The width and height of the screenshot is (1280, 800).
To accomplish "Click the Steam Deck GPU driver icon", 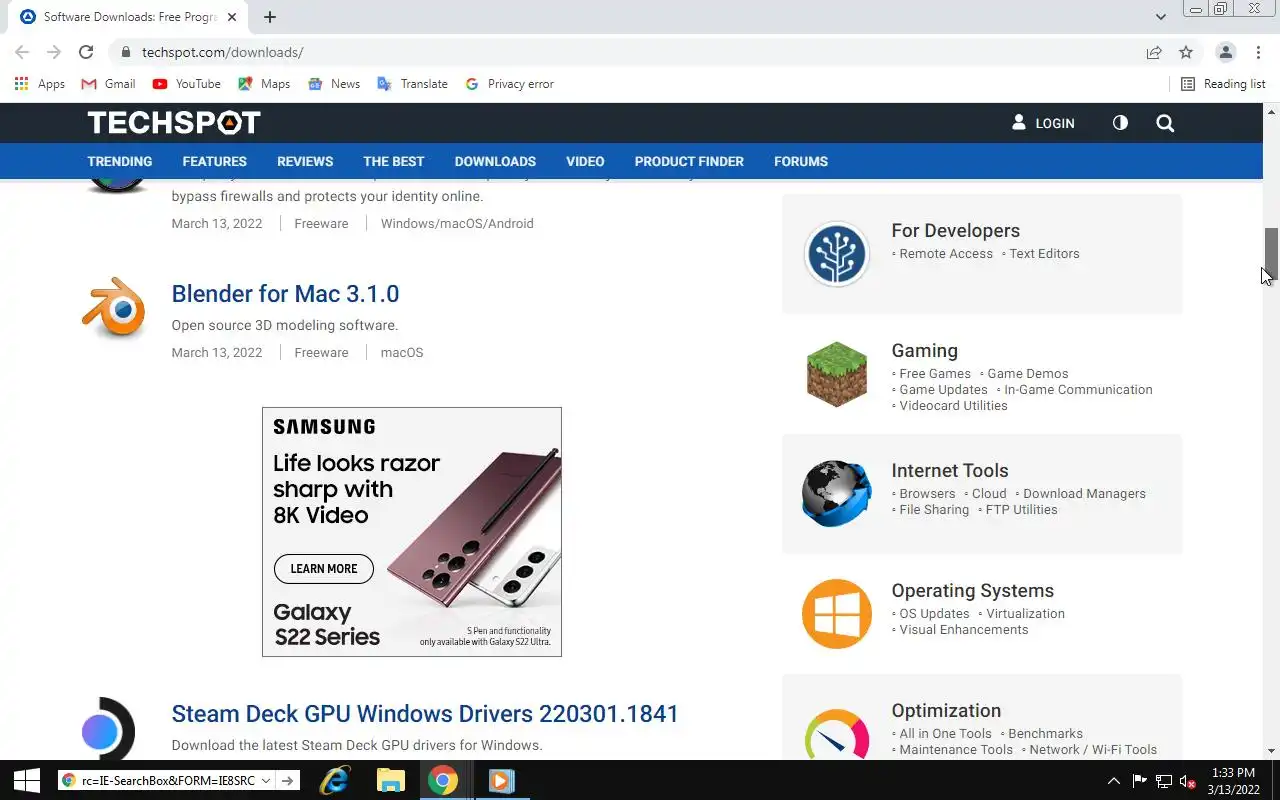I will (108, 729).
